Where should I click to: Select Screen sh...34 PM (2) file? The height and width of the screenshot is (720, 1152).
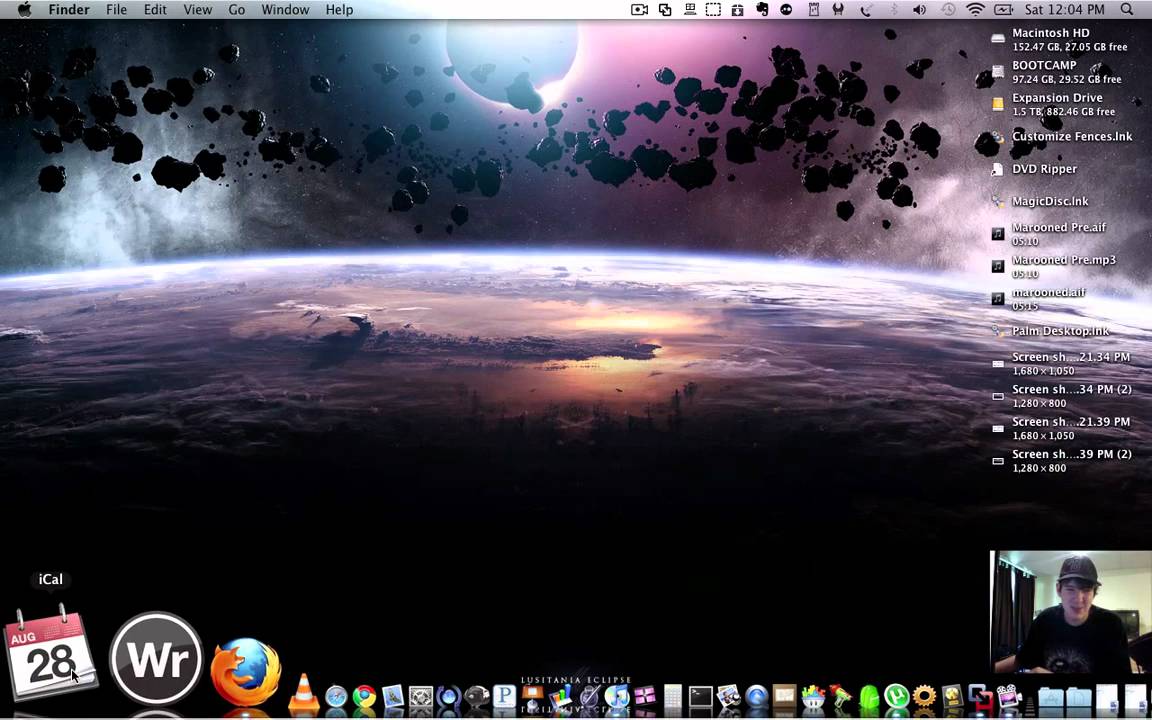pos(1061,395)
